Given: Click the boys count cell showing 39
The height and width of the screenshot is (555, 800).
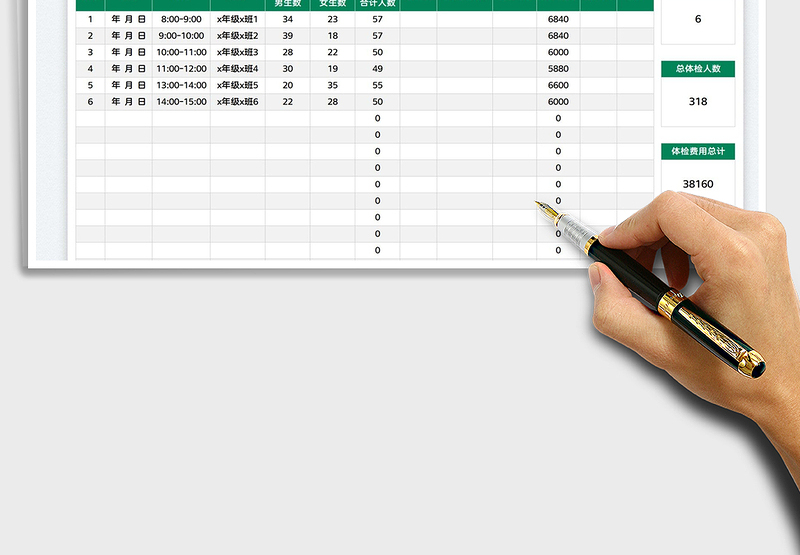Looking at the screenshot, I should point(288,36).
